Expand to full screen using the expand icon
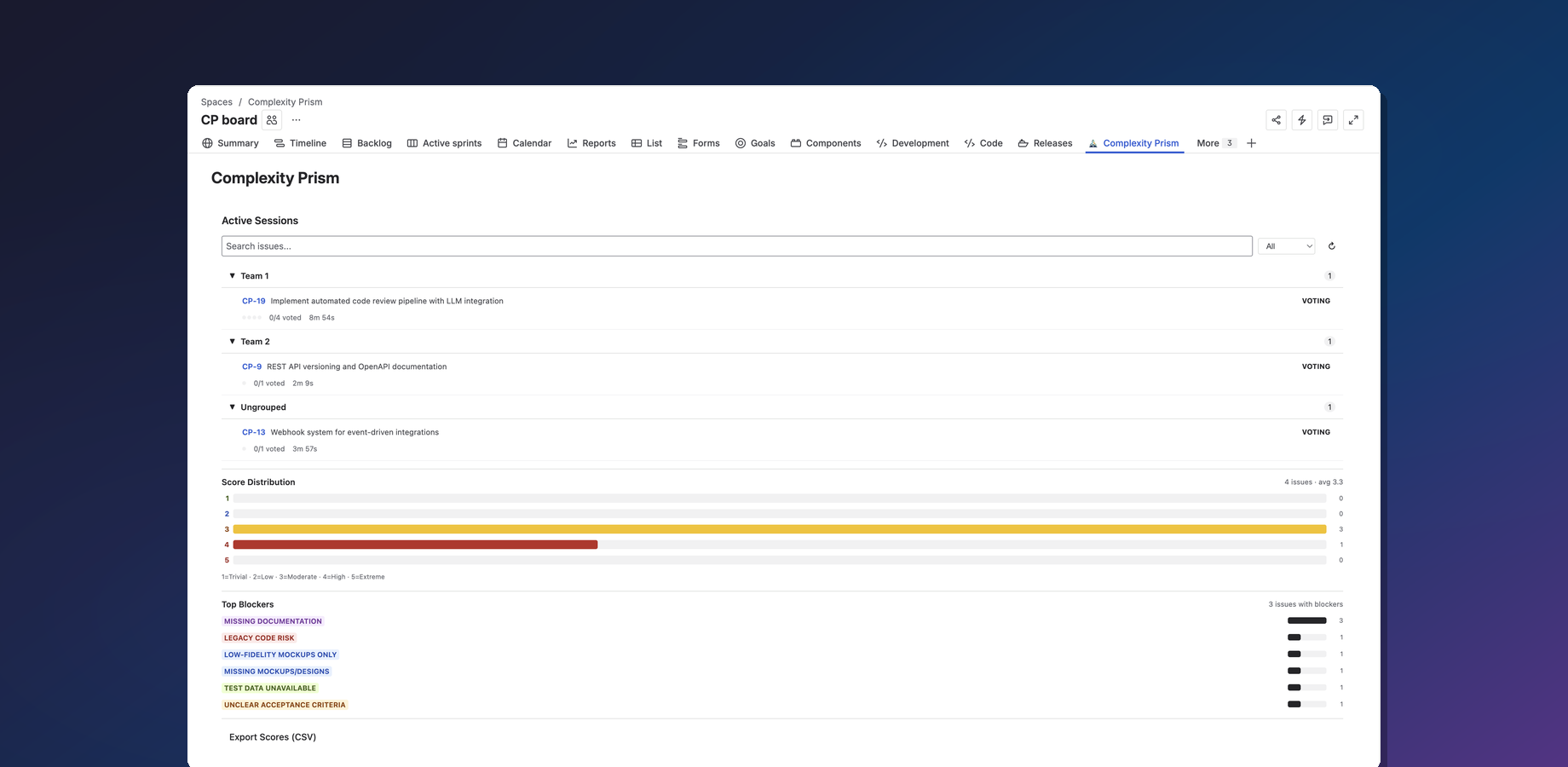1568x767 pixels. click(x=1353, y=119)
